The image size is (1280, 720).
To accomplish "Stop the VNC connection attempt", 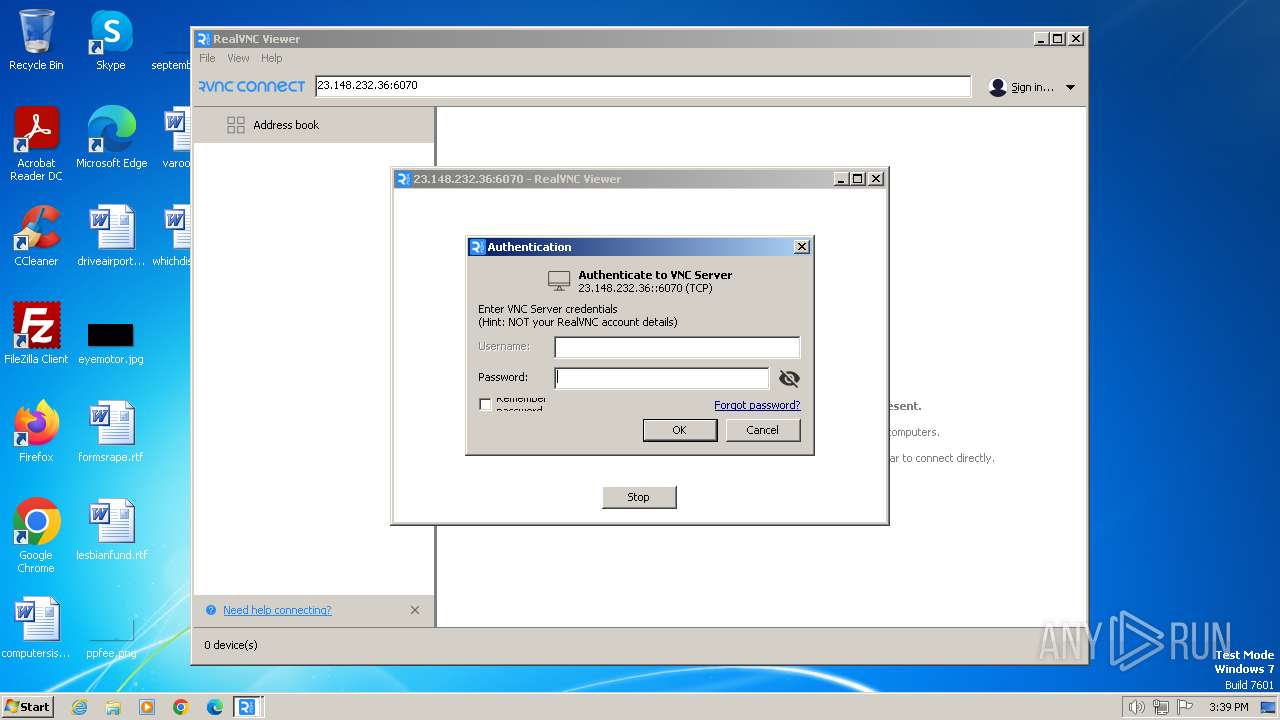I will (639, 497).
